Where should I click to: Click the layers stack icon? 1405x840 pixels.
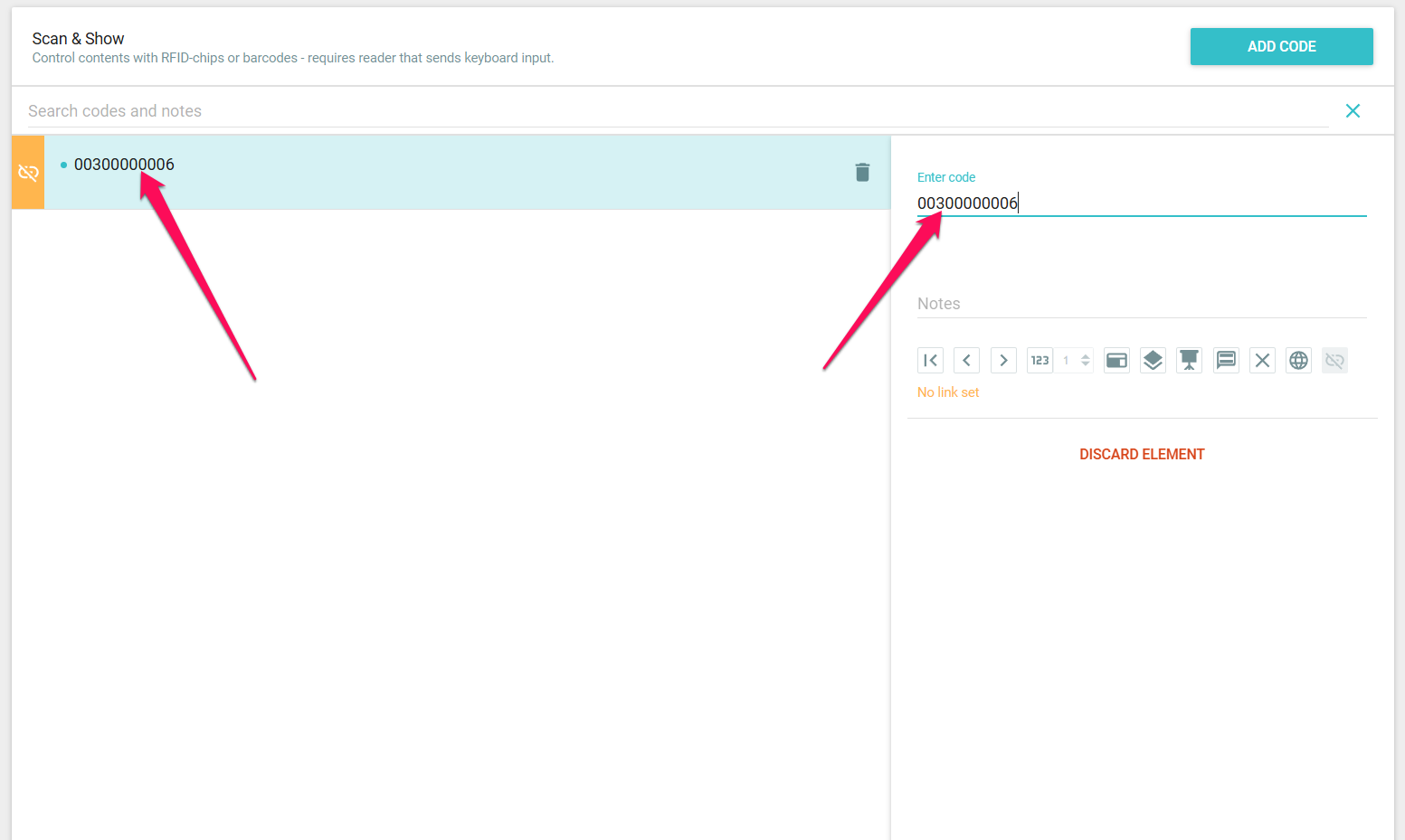[1153, 361]
